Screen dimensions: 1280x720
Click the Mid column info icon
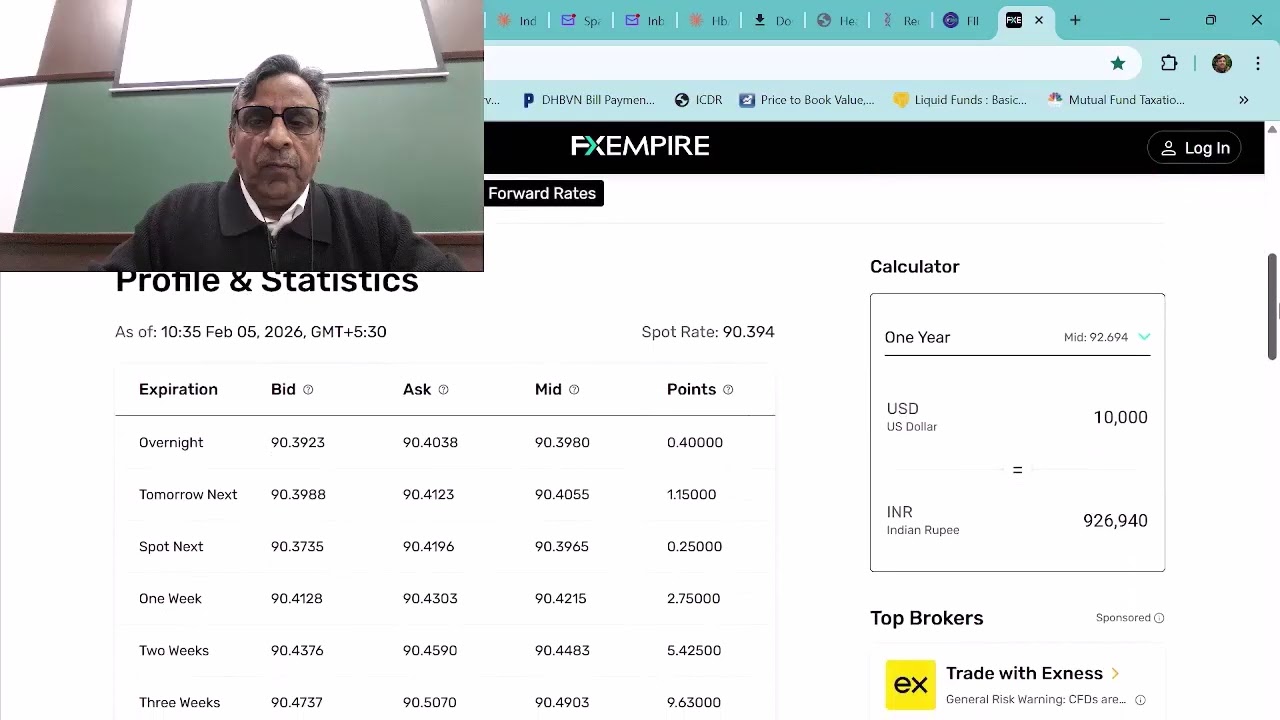click(x=574, y=390)
